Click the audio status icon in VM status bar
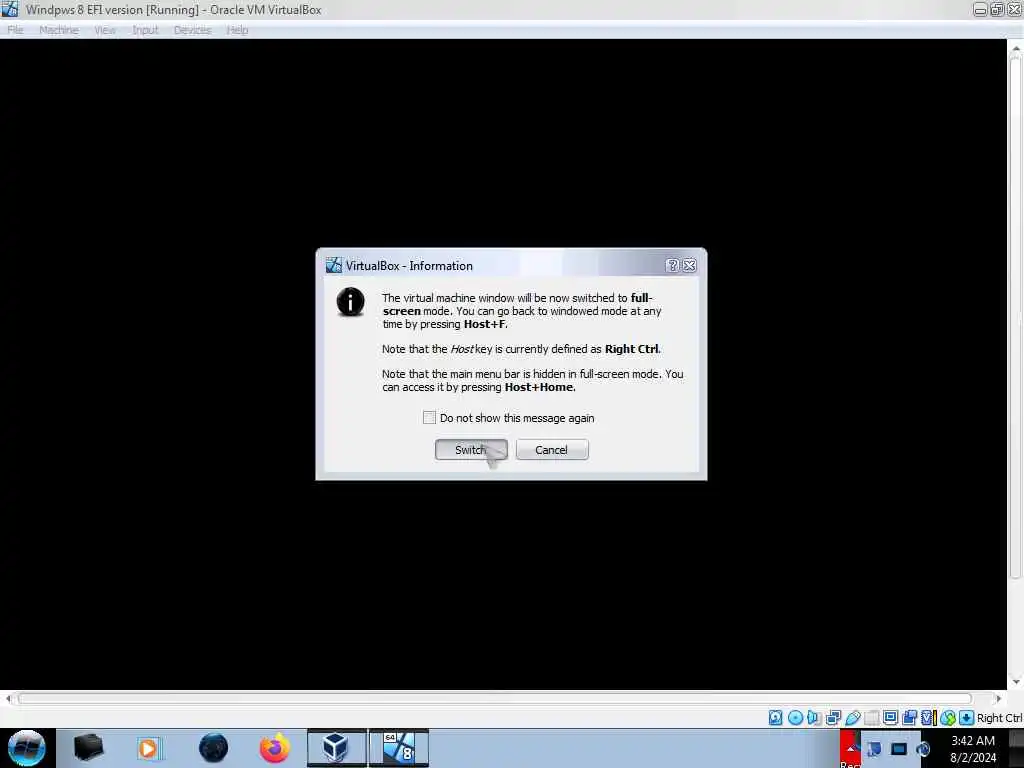This screenshot has width=1024, height=768. [x=814, y=718]
